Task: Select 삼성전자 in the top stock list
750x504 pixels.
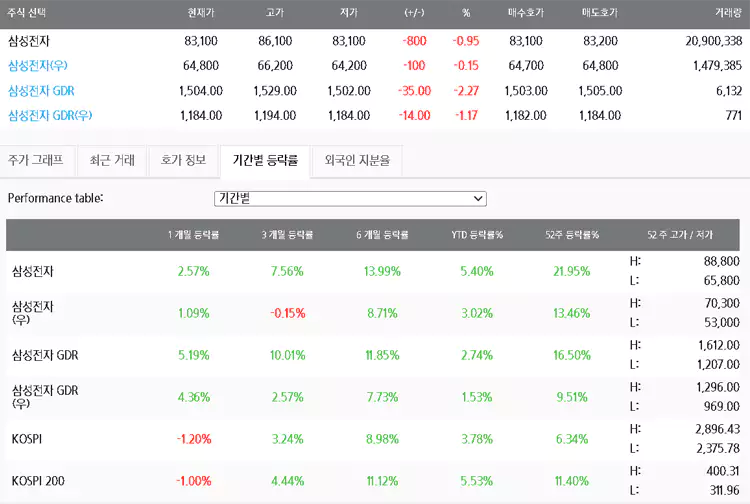Action: click(29, 41)
